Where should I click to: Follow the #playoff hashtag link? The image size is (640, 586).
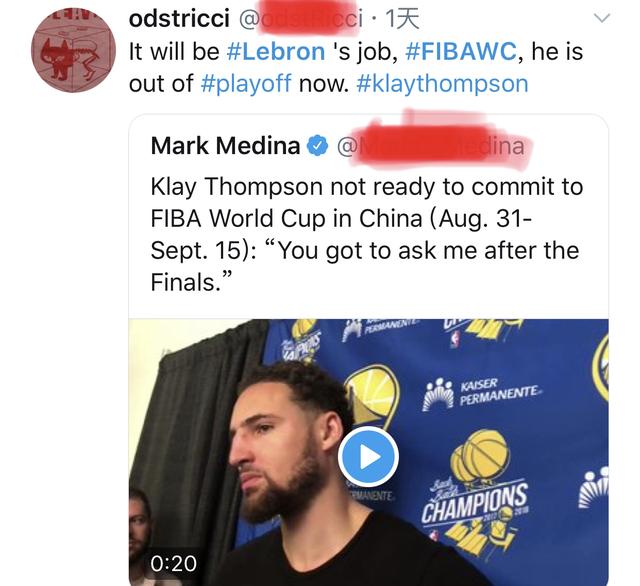click(x=246, y=84)
